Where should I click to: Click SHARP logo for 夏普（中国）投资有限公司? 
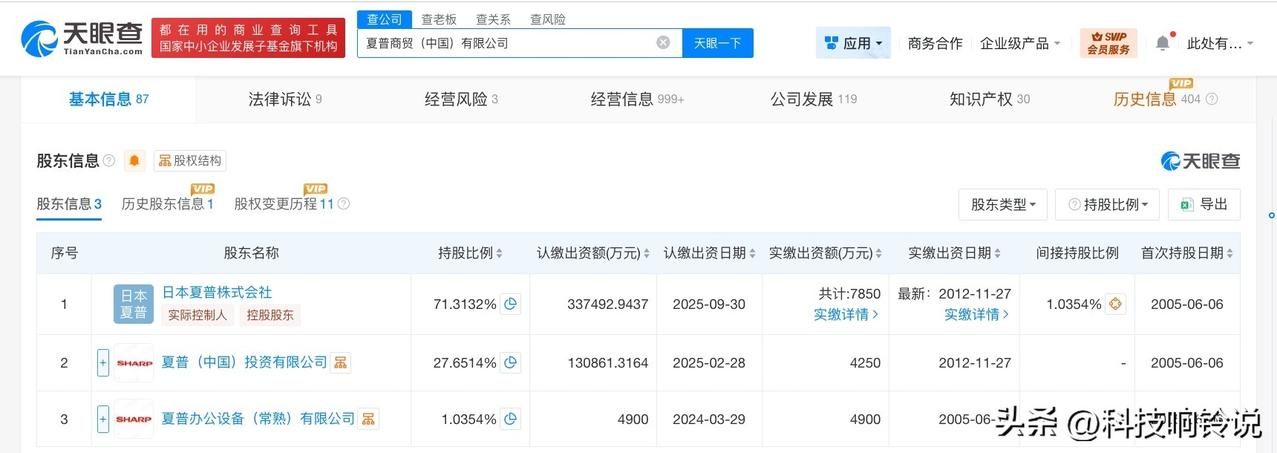coord(133,363)
